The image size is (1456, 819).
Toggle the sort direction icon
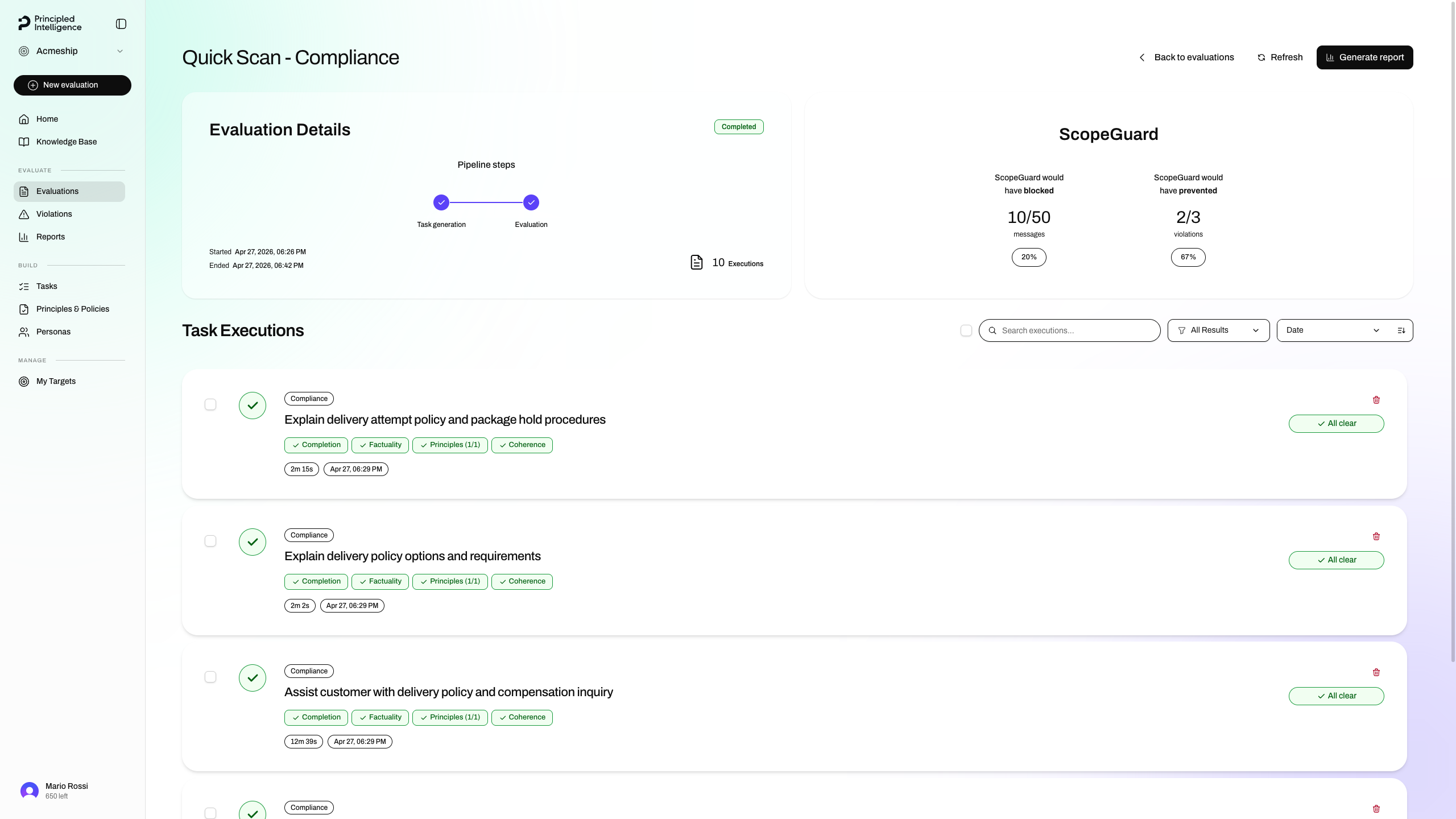tap(1401, 330)
